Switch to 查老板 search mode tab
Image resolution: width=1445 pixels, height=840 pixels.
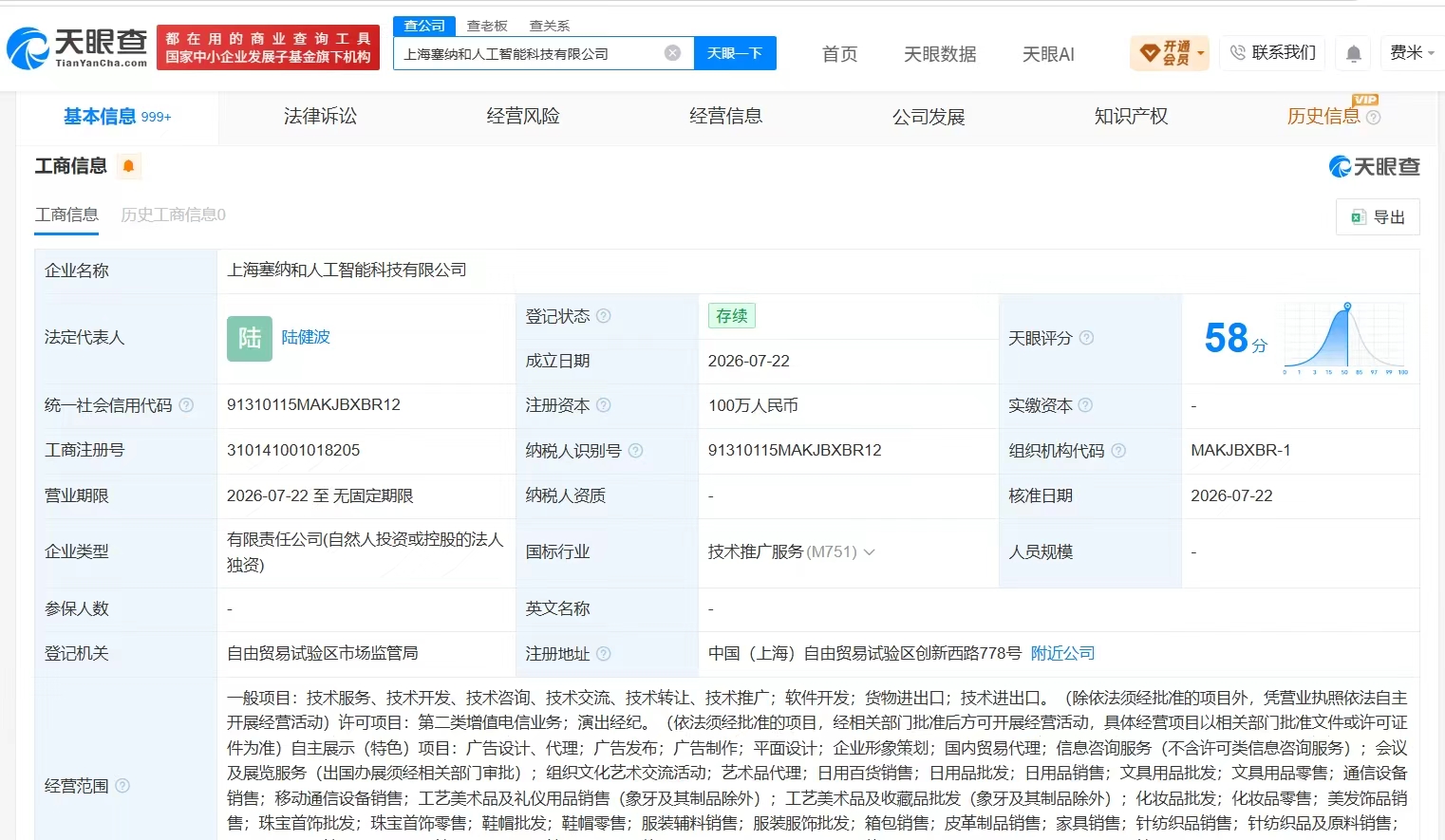pos(487,26)
